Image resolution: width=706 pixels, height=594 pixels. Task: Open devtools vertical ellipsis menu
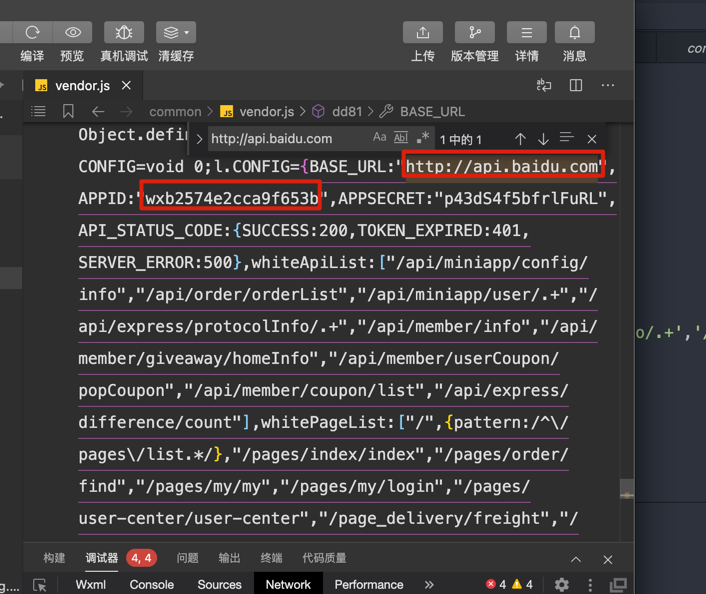click(590, 585)
